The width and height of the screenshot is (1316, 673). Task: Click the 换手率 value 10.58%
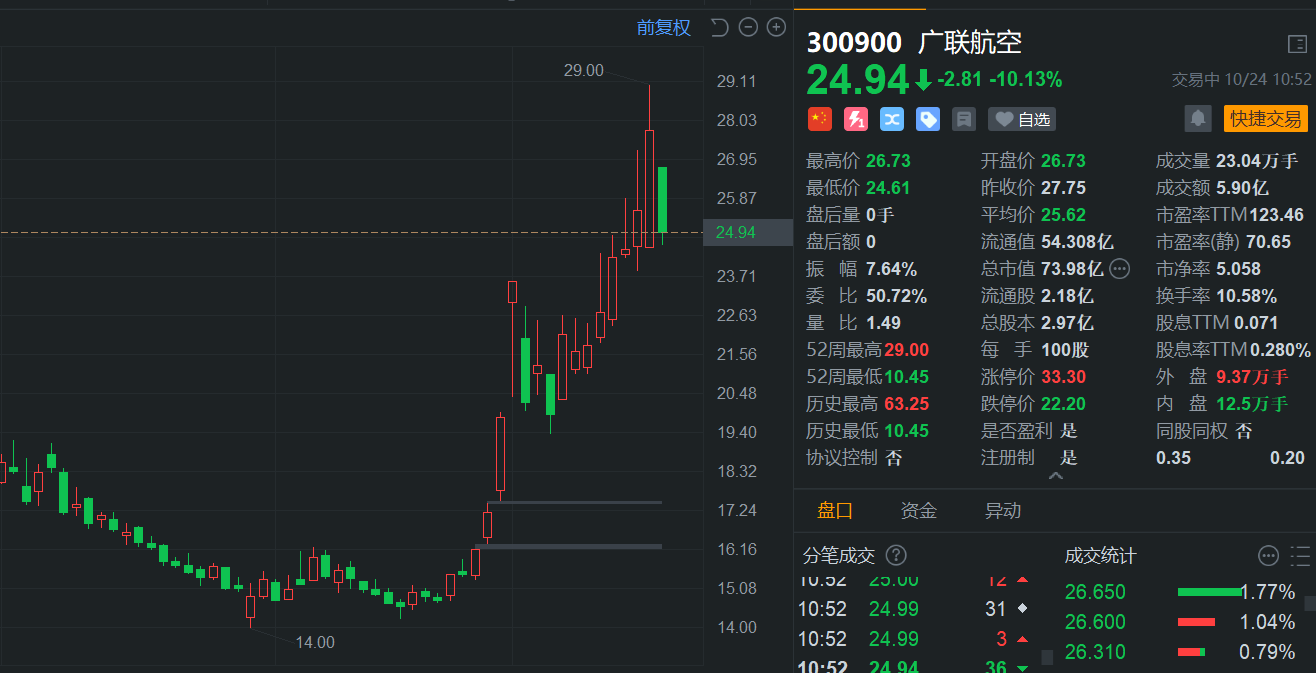pos(1246,296)
